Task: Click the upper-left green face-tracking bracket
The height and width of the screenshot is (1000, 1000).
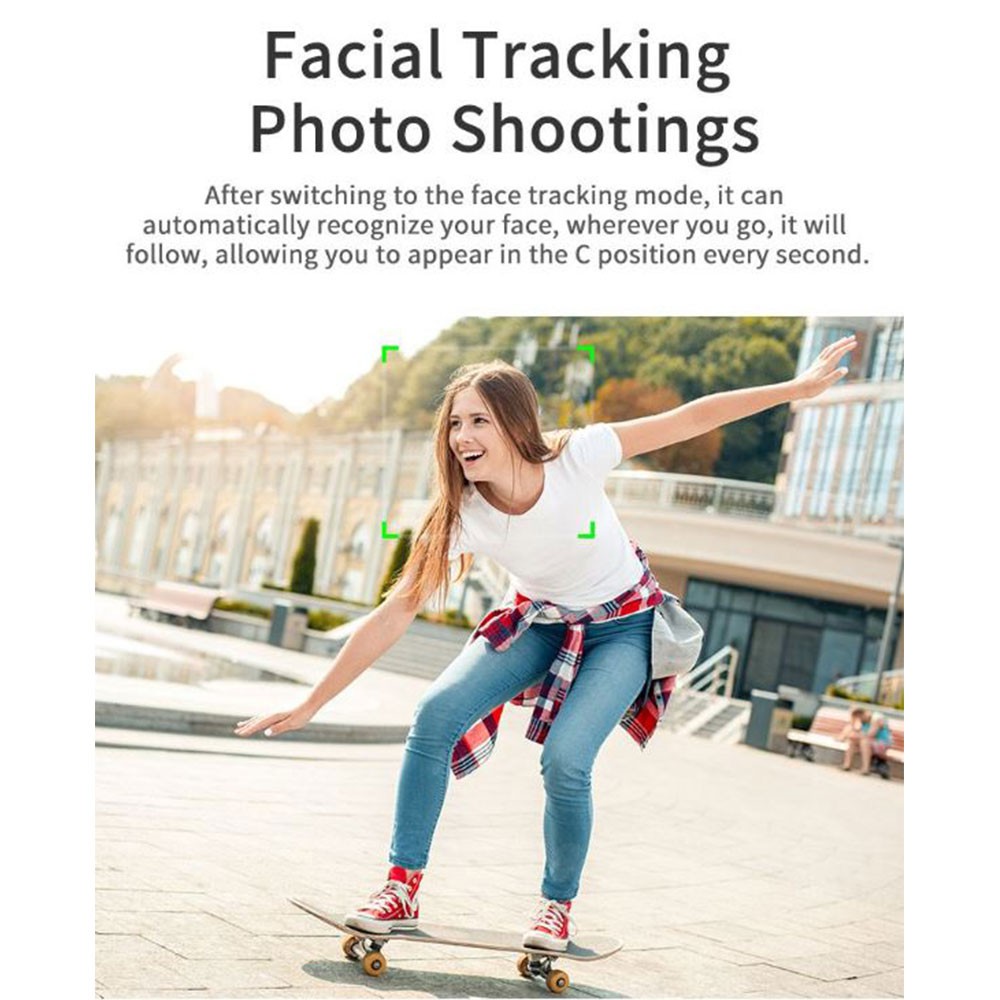Action: coord(389,354)
